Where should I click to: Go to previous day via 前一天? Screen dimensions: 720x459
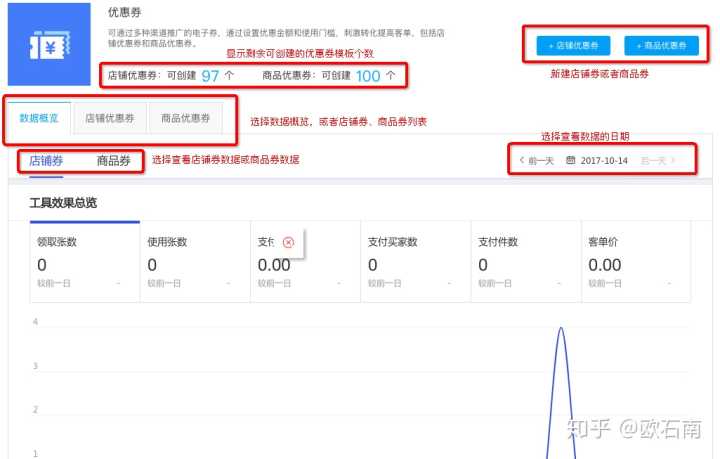(540, 160)
